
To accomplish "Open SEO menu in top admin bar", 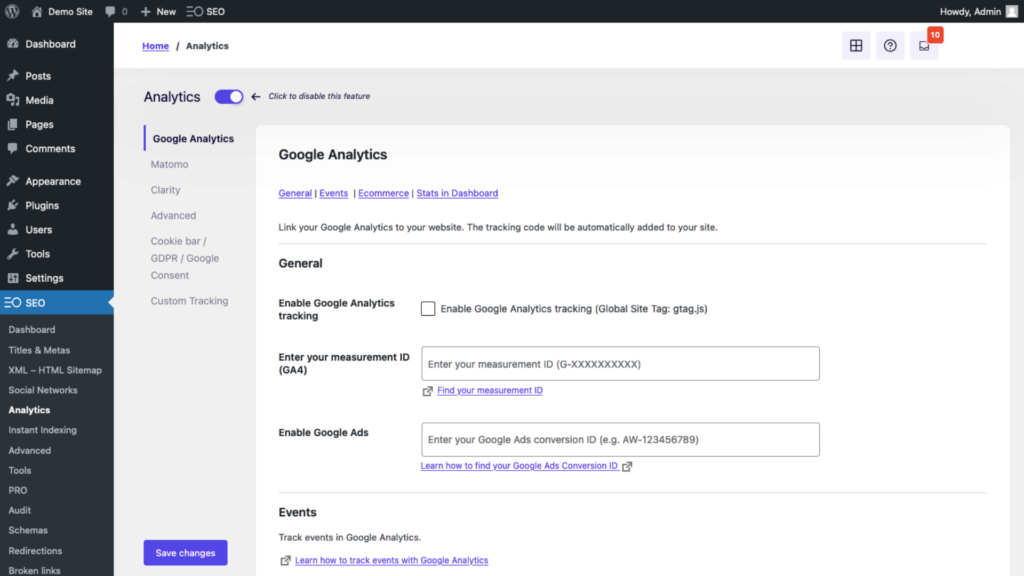I will [x=206, y=11].
